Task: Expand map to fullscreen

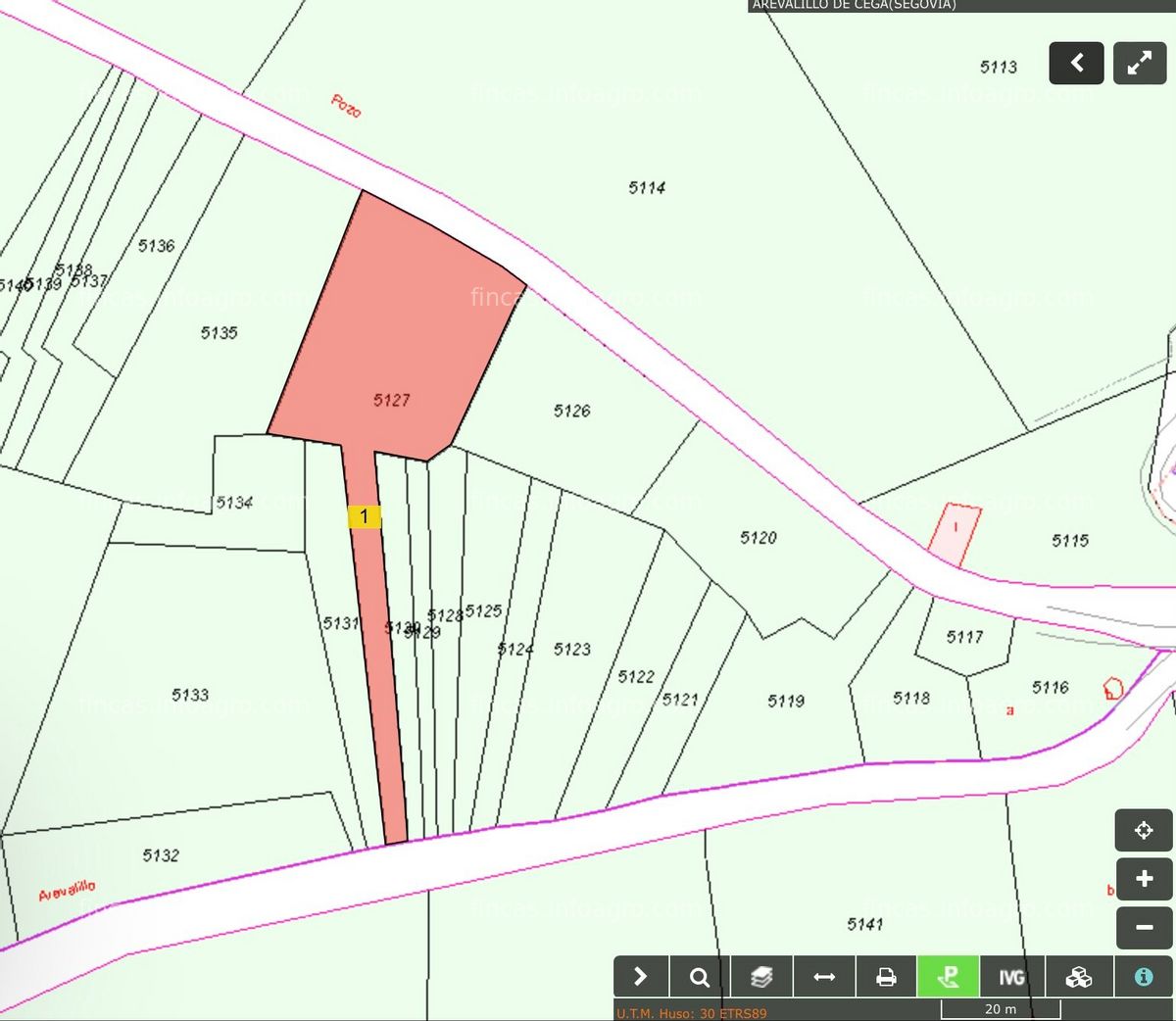Action: coord(1140,64)
